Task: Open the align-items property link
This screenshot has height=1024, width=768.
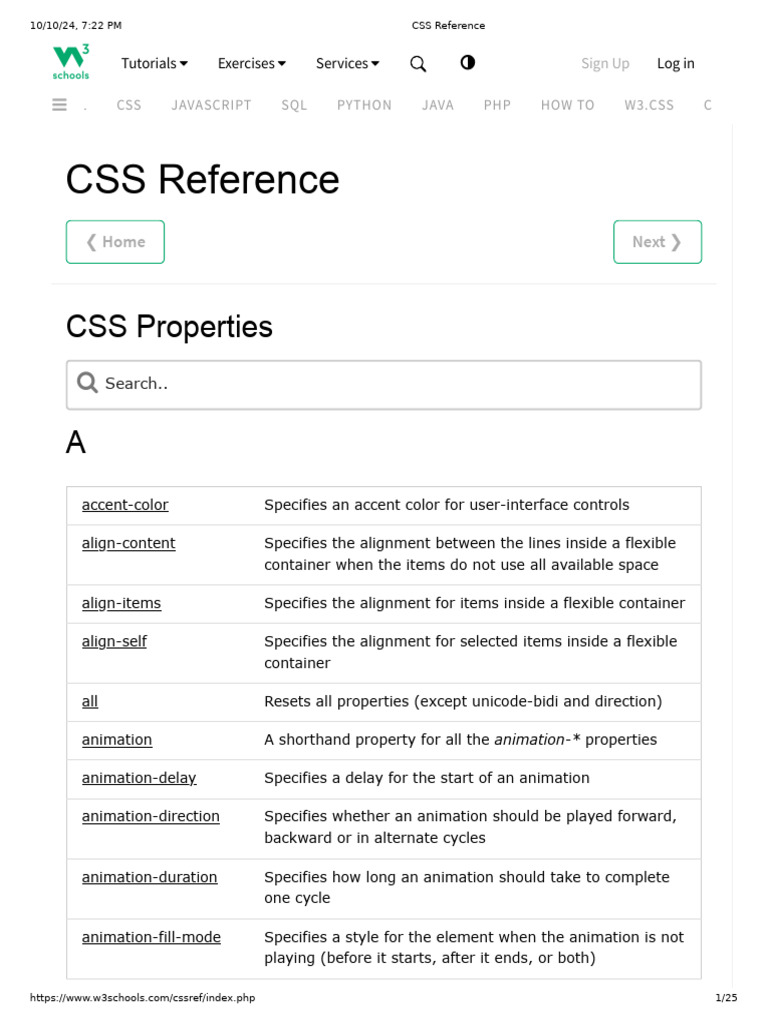Action: click(x=121, y=603)
